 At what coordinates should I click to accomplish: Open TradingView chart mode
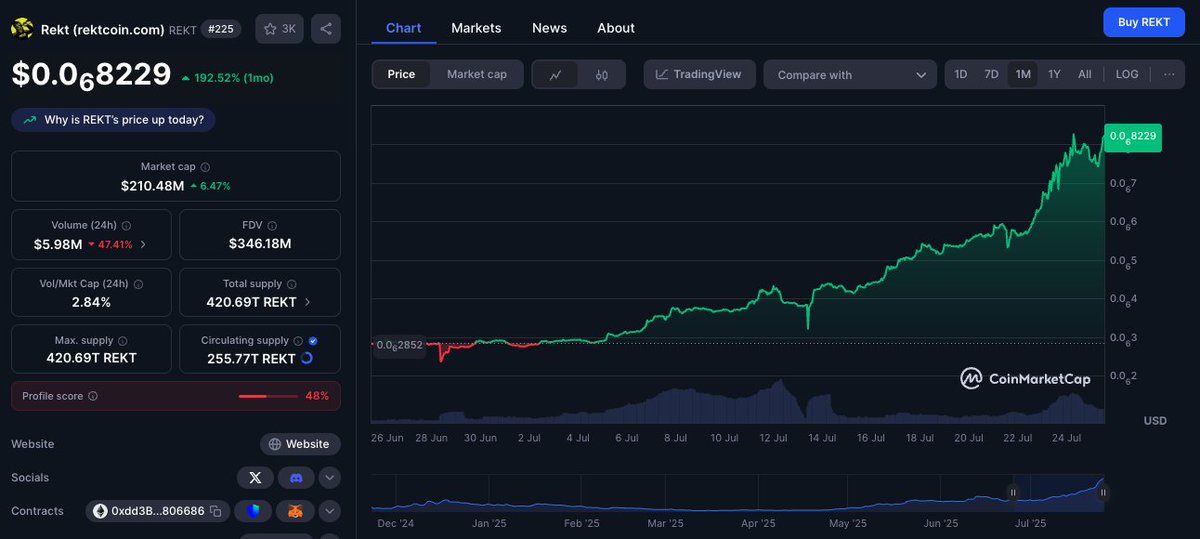(698, 74)
